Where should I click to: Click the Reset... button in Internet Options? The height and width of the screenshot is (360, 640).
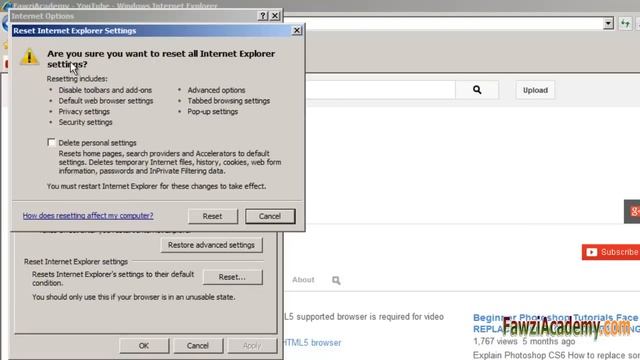[232, 277]
